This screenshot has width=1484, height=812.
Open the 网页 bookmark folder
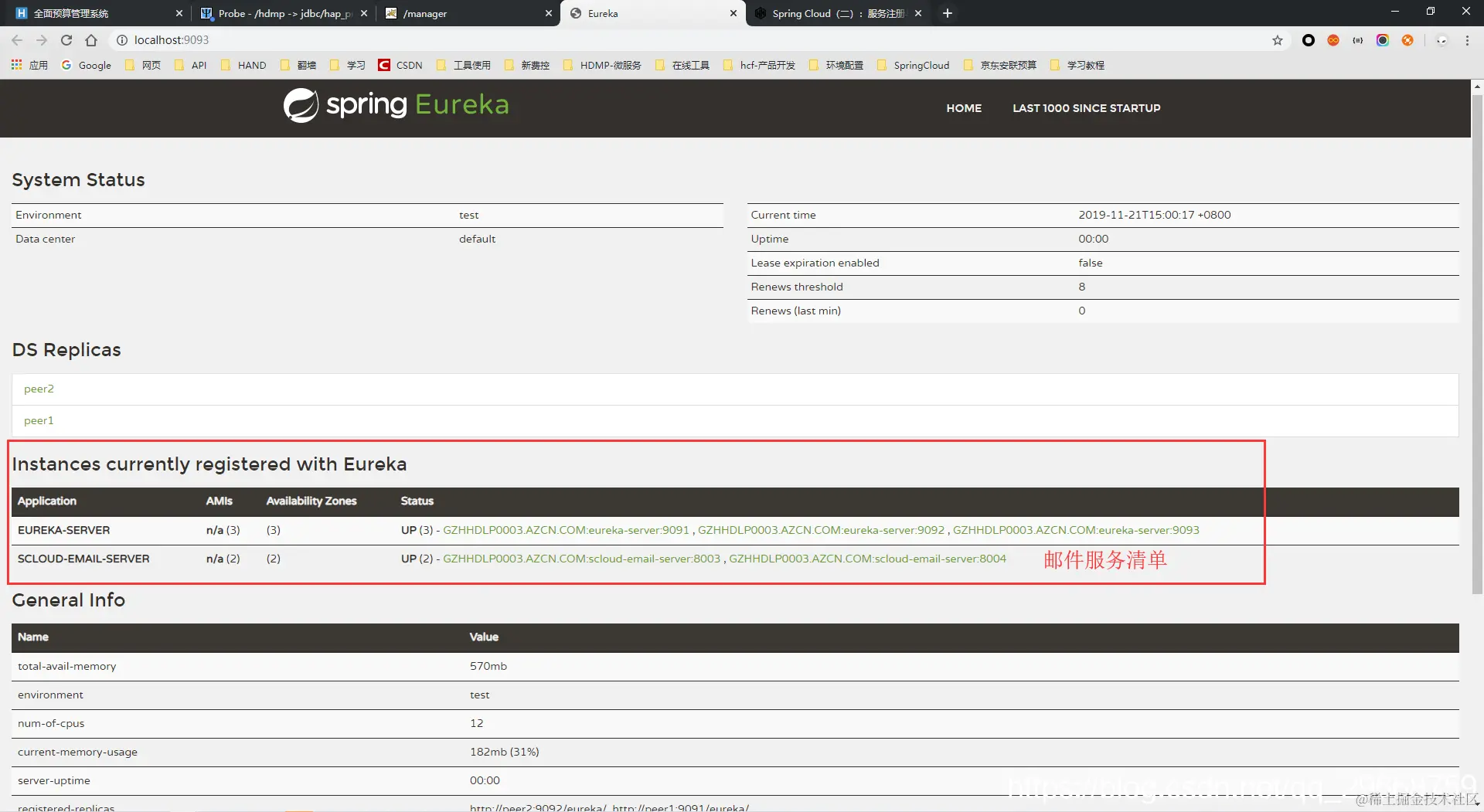[x=143, y=65]
